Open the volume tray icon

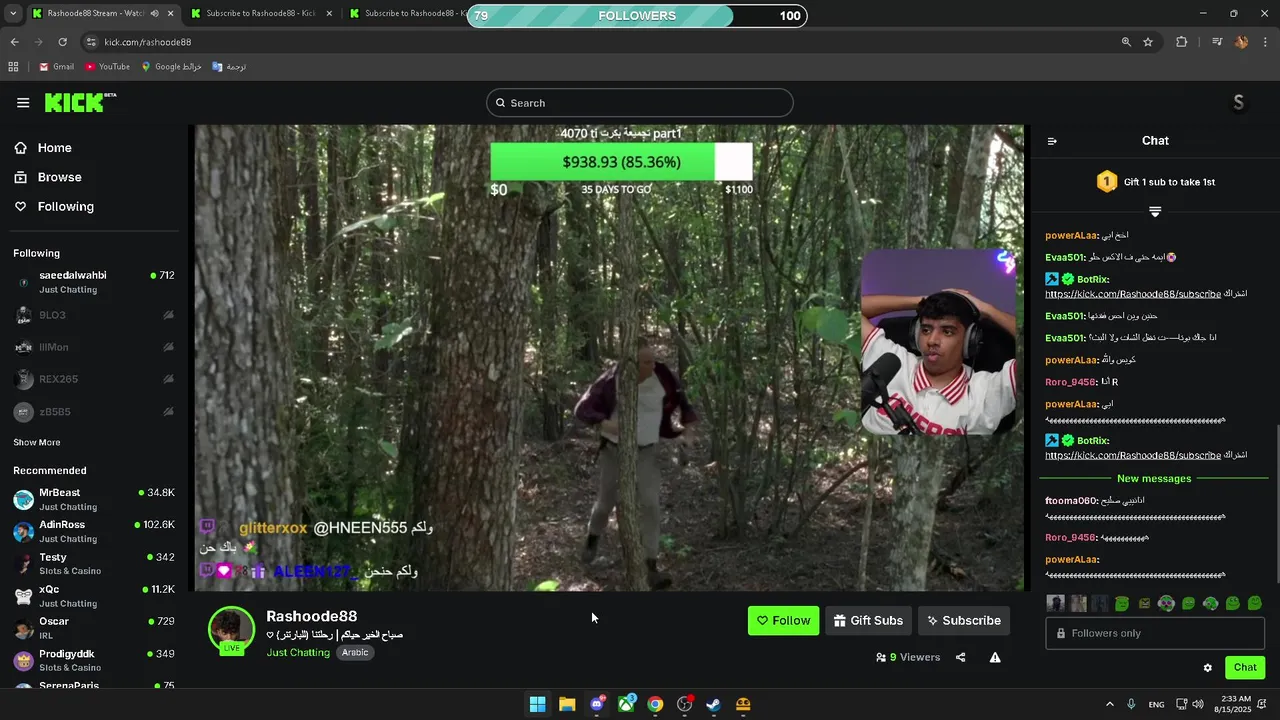point(1198,704)
